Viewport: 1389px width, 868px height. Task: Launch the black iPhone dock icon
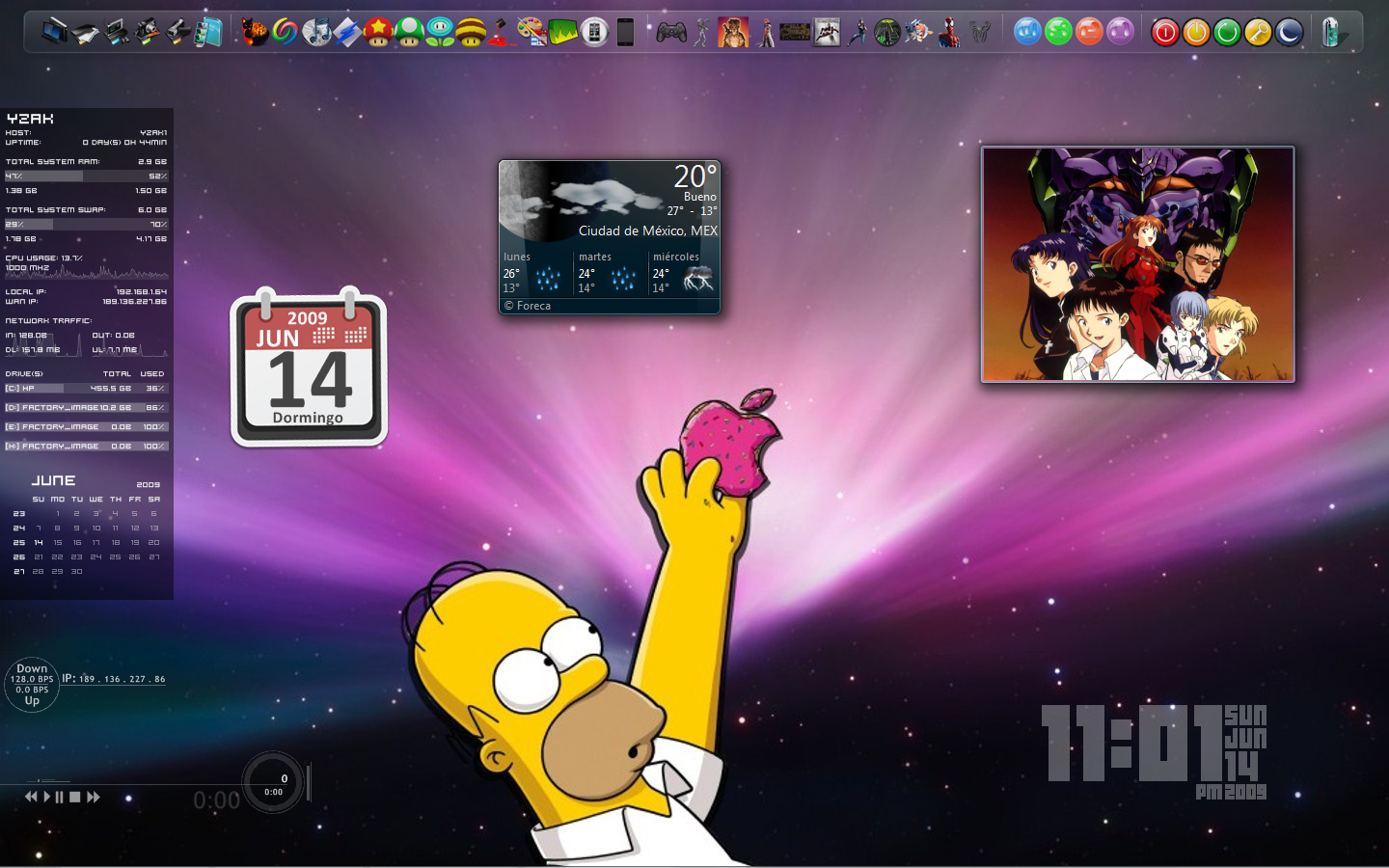point(625,33)
